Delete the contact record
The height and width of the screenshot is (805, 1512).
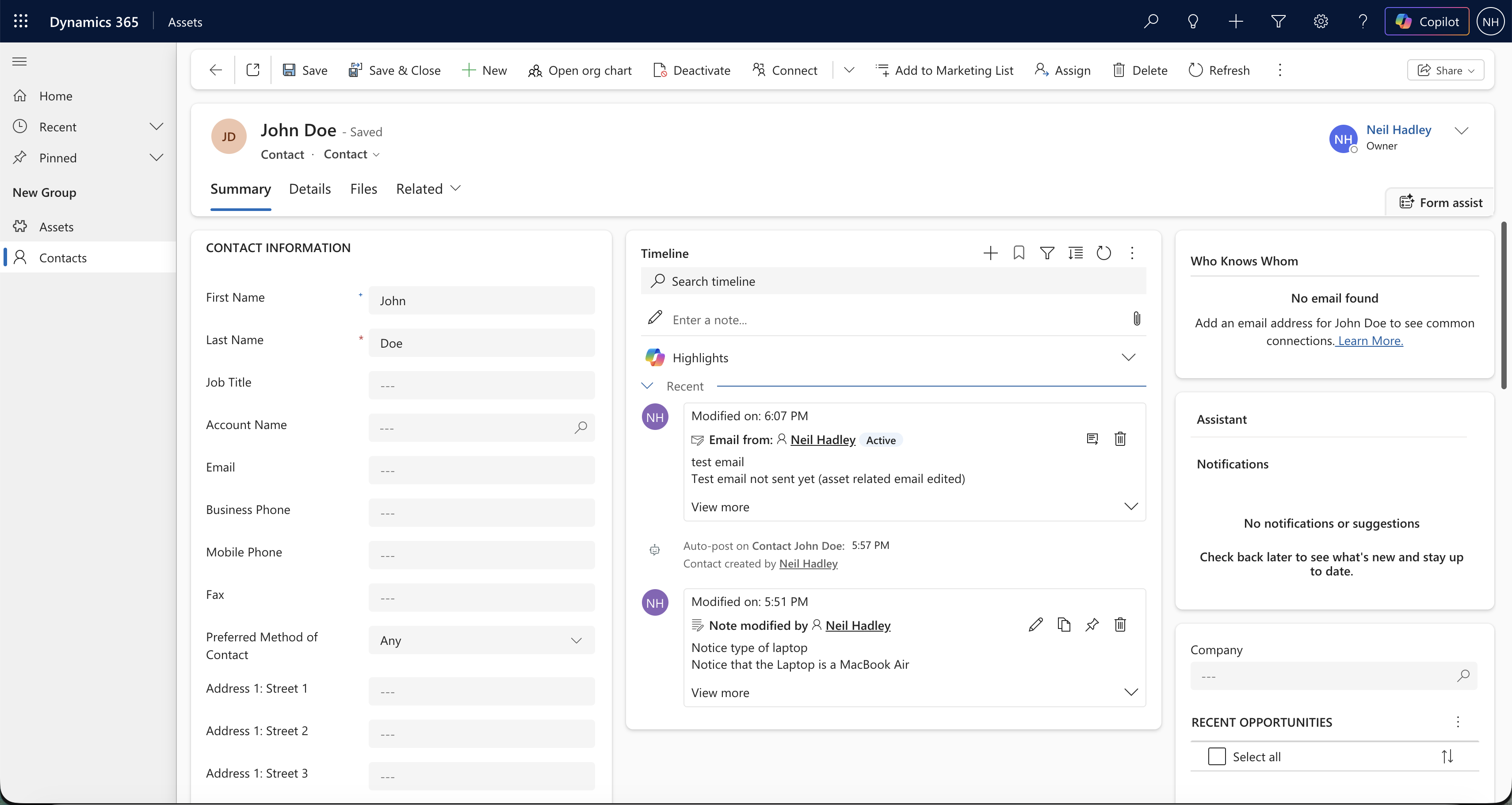click(1141, 70)
